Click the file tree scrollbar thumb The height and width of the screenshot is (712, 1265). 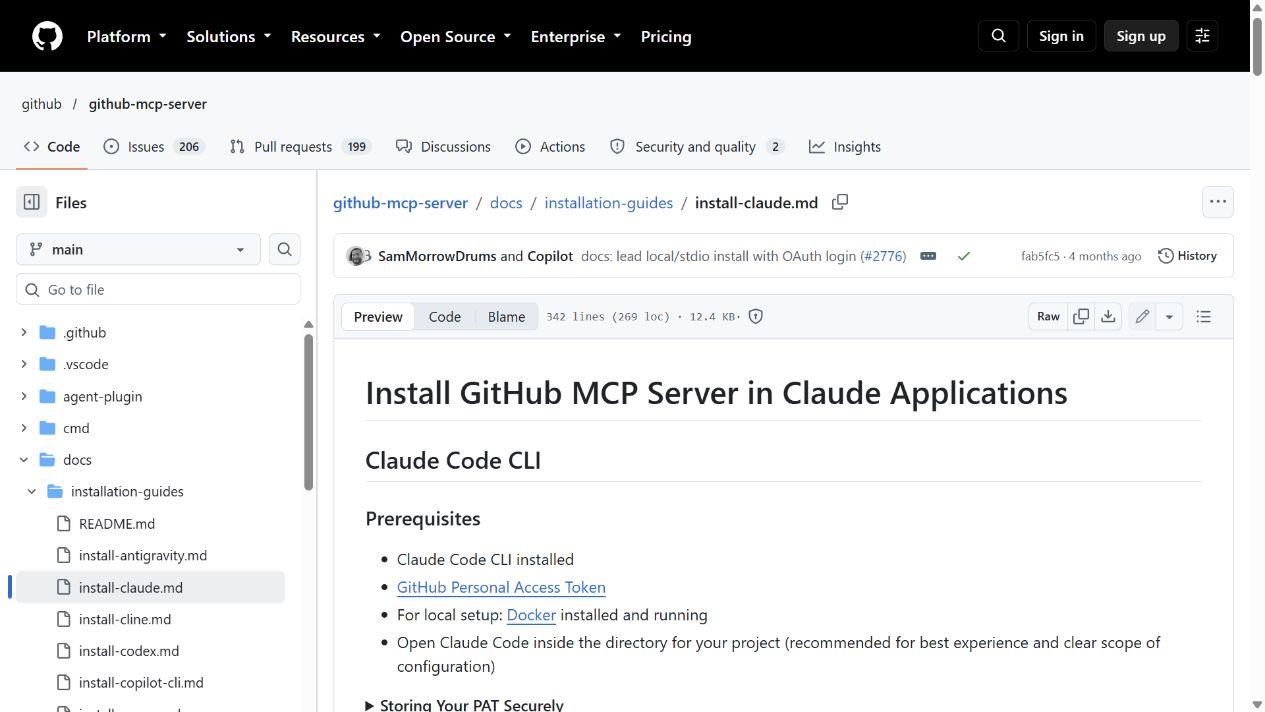(x=308, y=411)
